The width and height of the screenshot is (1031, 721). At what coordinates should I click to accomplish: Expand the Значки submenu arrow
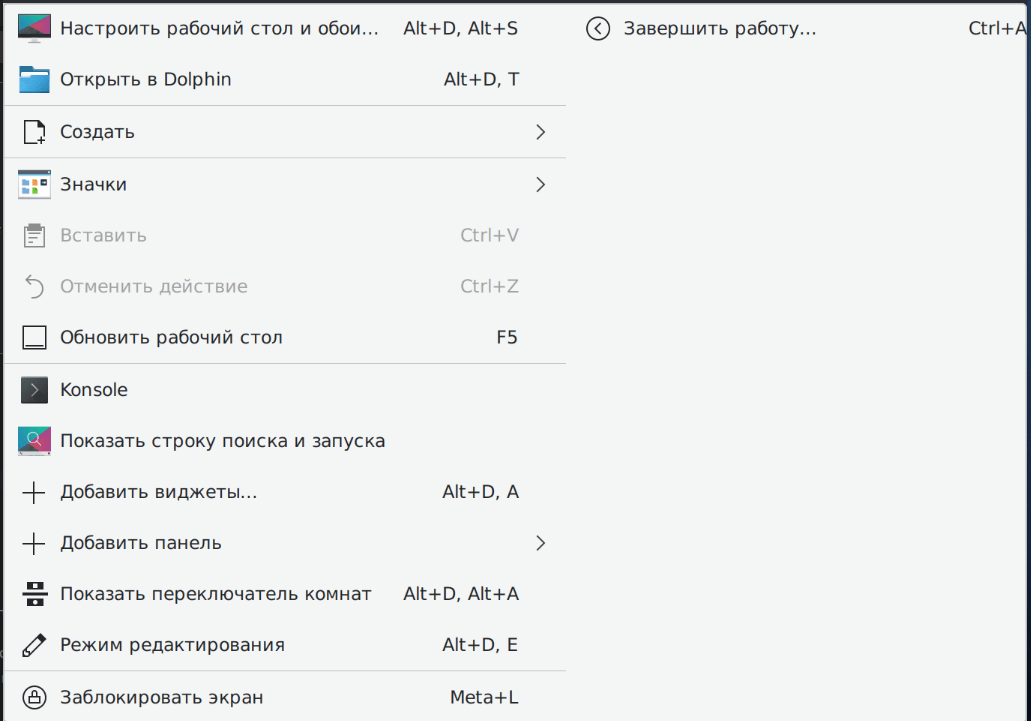(x=540, y=184)
